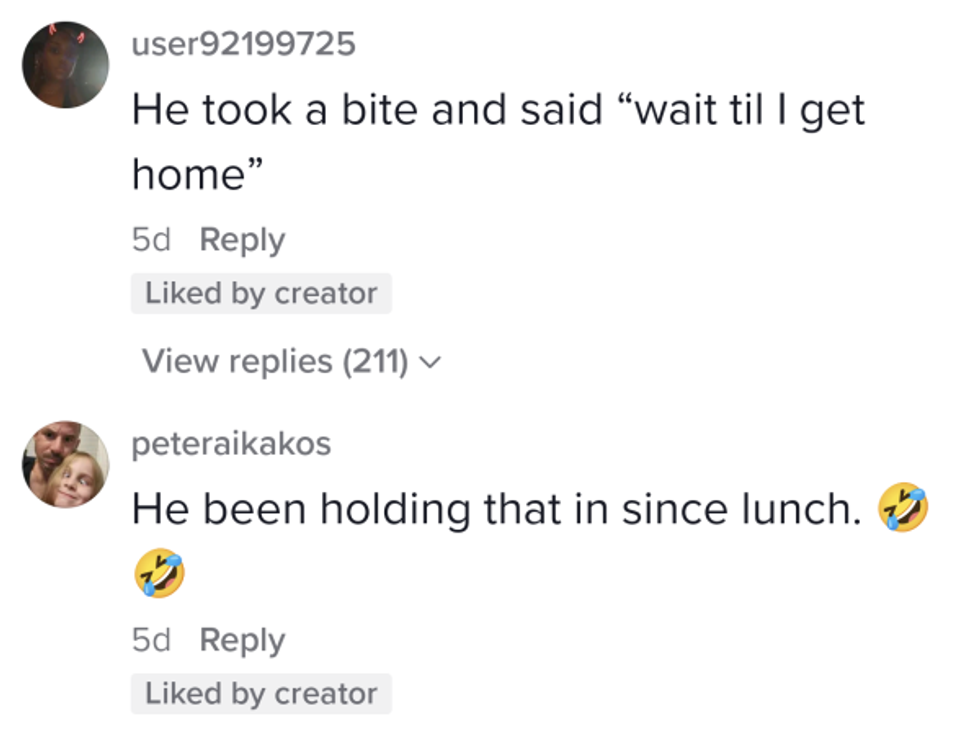Viewport: 980px width, 732px height.
Task: Click "Liked by creator" badge under peteraikakos's comment
Action: (261, 694)
